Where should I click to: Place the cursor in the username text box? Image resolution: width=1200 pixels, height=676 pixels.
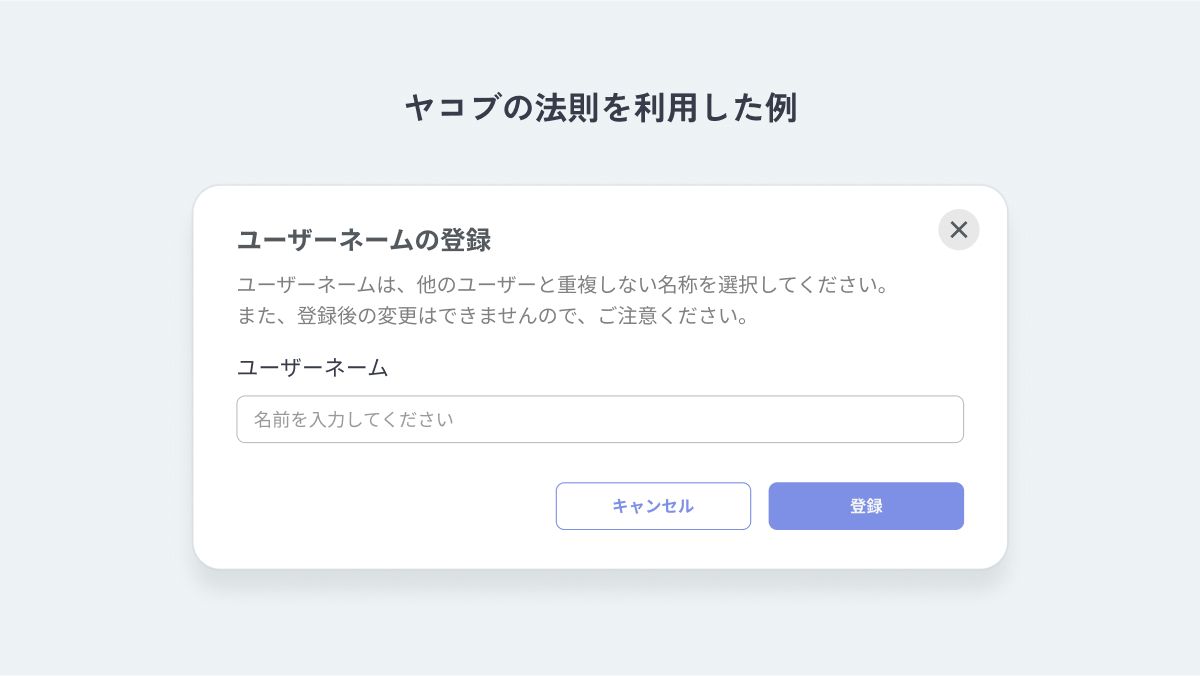point(600,419)
